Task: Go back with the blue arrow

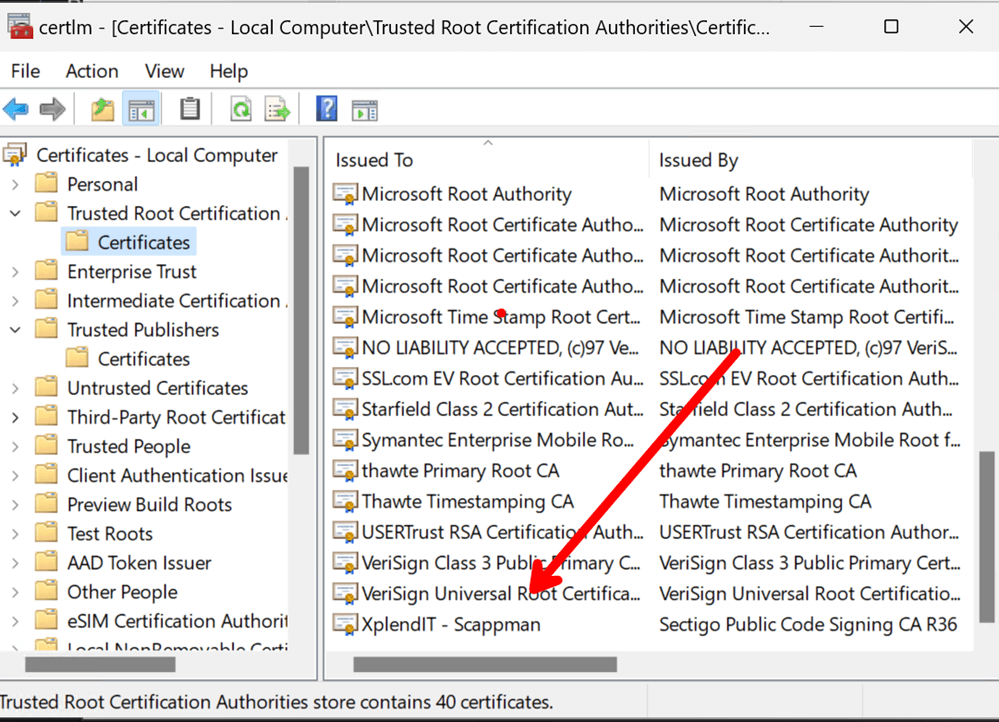Action: (x=16, y=110)
